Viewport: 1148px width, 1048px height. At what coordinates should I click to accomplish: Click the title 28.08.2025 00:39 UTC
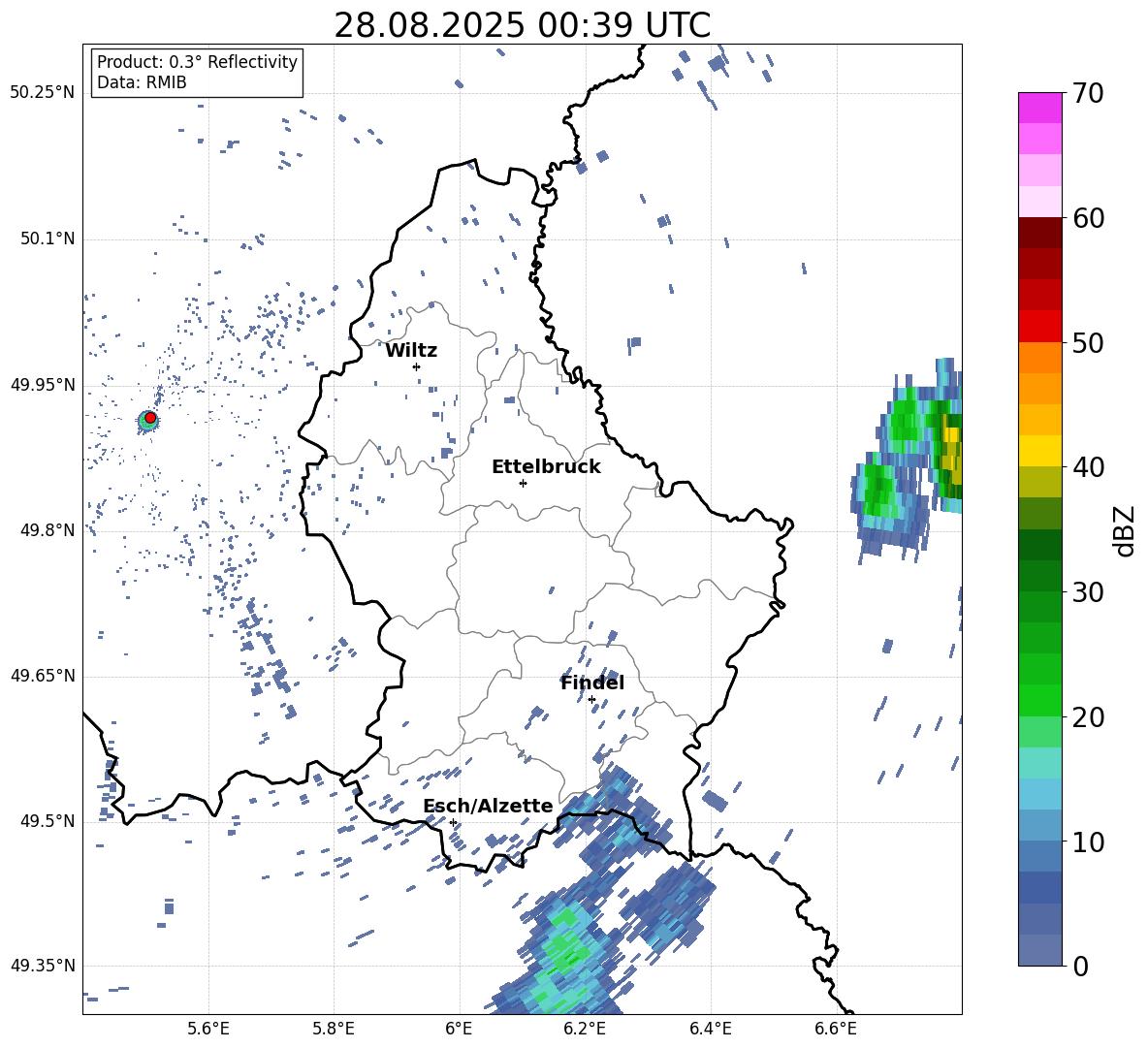click(x=522, y=26)
